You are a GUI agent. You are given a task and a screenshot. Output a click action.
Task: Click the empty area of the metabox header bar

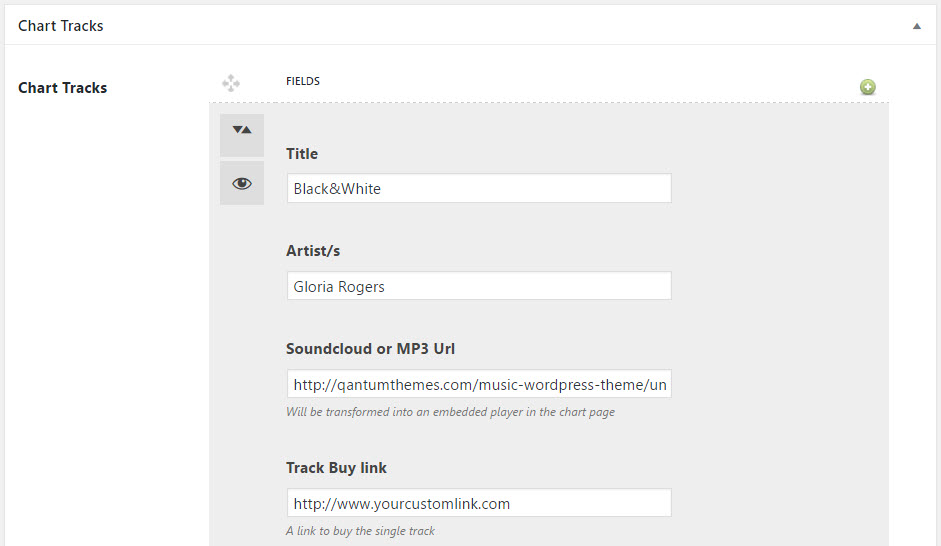500,26
